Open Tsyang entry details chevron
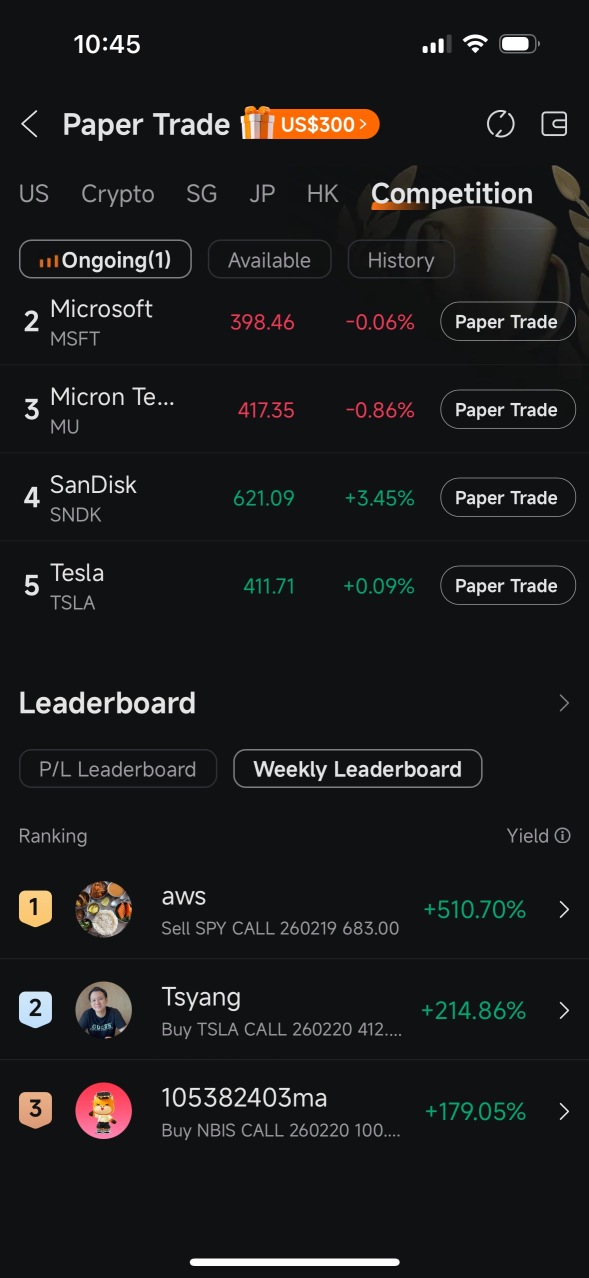 click(564, 1010)
